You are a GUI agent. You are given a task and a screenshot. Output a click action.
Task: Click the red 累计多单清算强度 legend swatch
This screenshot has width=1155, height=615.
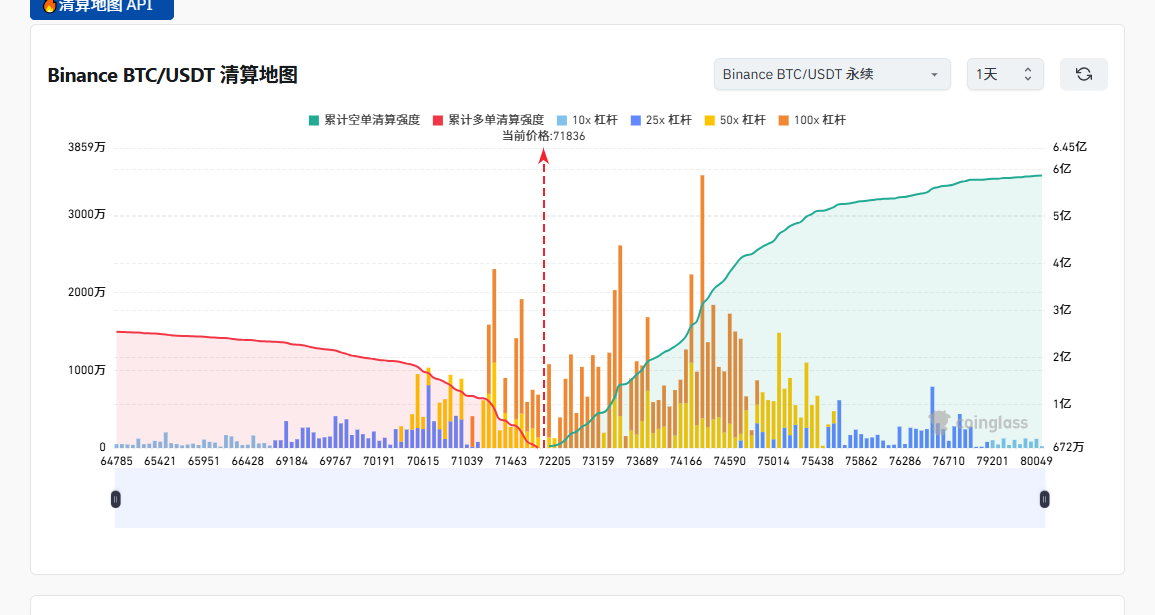[x=438, y=120]
